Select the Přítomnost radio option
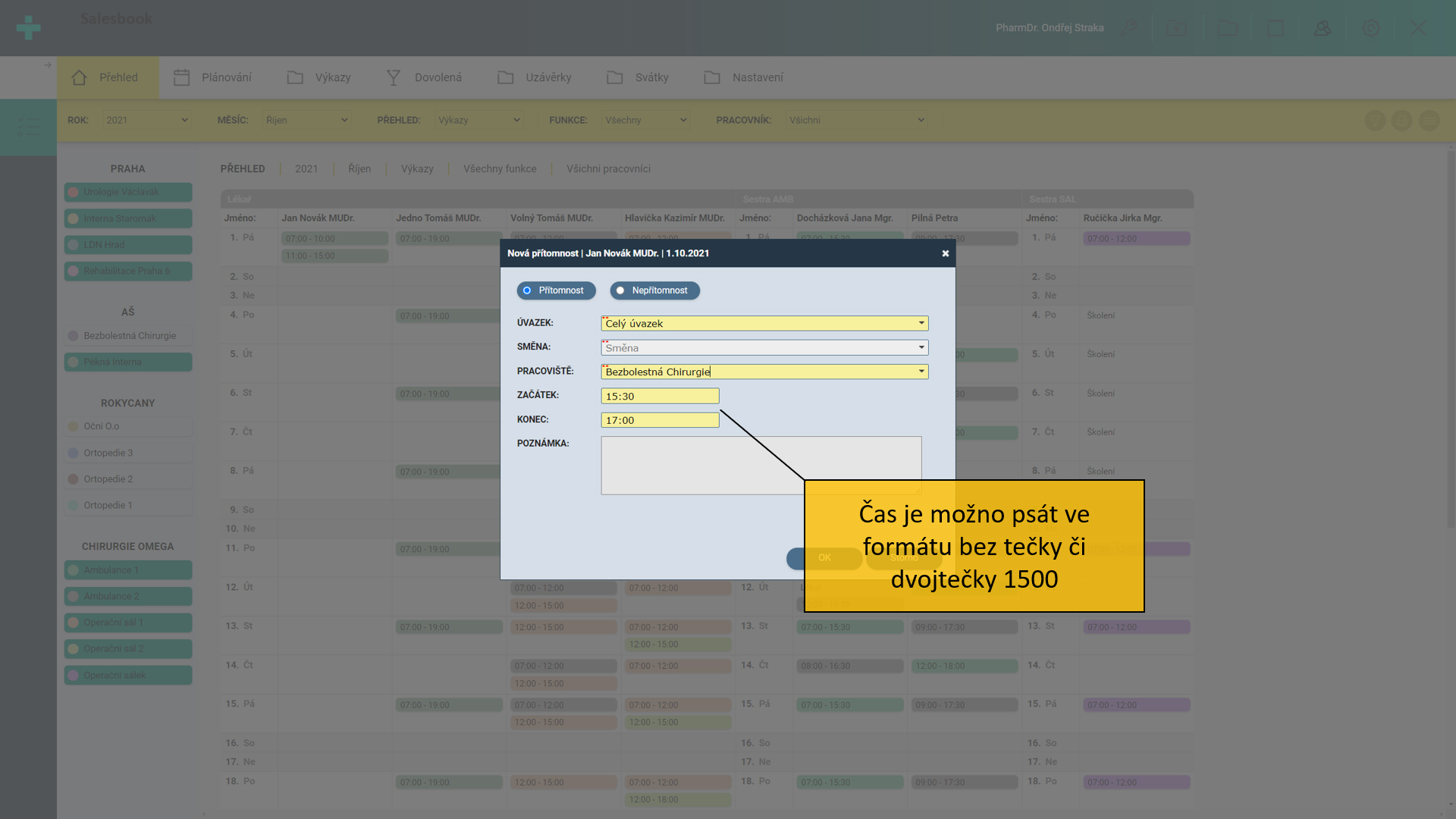1456x819 pixels. (556, 290)
